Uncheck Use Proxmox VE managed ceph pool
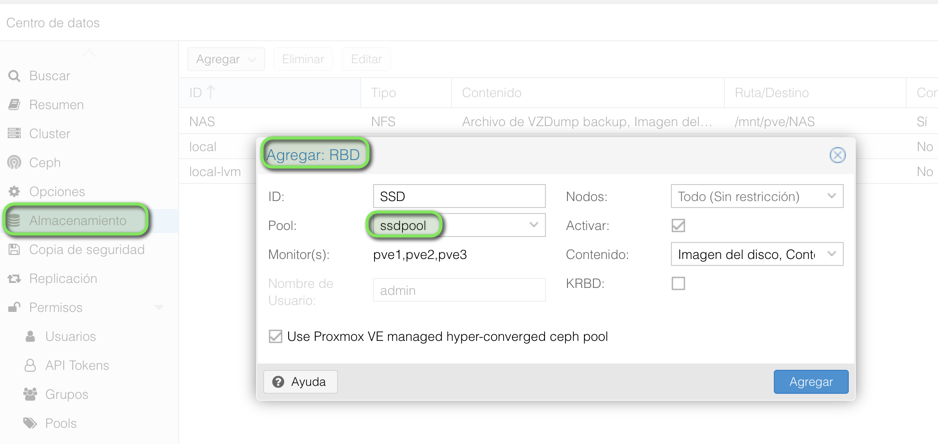This screenshot has height=444, width=938. pos(275,337)
